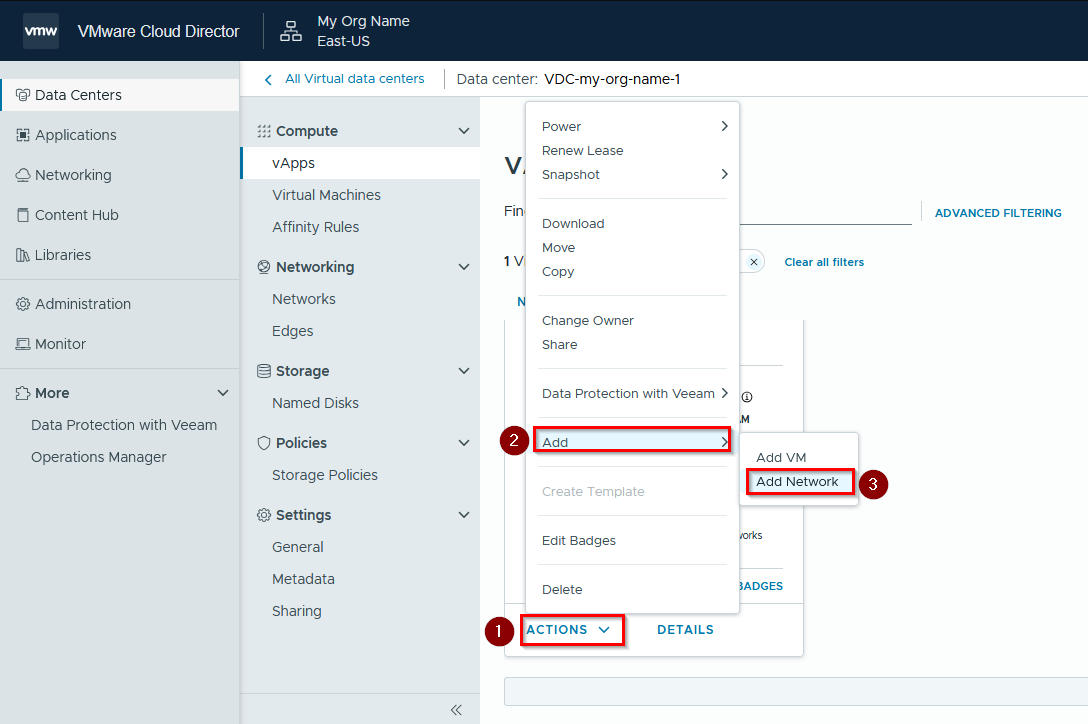The height and width of the screenshot is (724, 1088).
Task: Open Operations Manager
Action: click(x=99, y=457)
